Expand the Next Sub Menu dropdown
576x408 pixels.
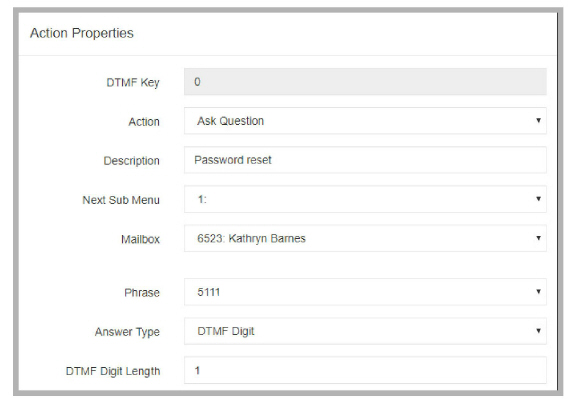tap(365, 199)
